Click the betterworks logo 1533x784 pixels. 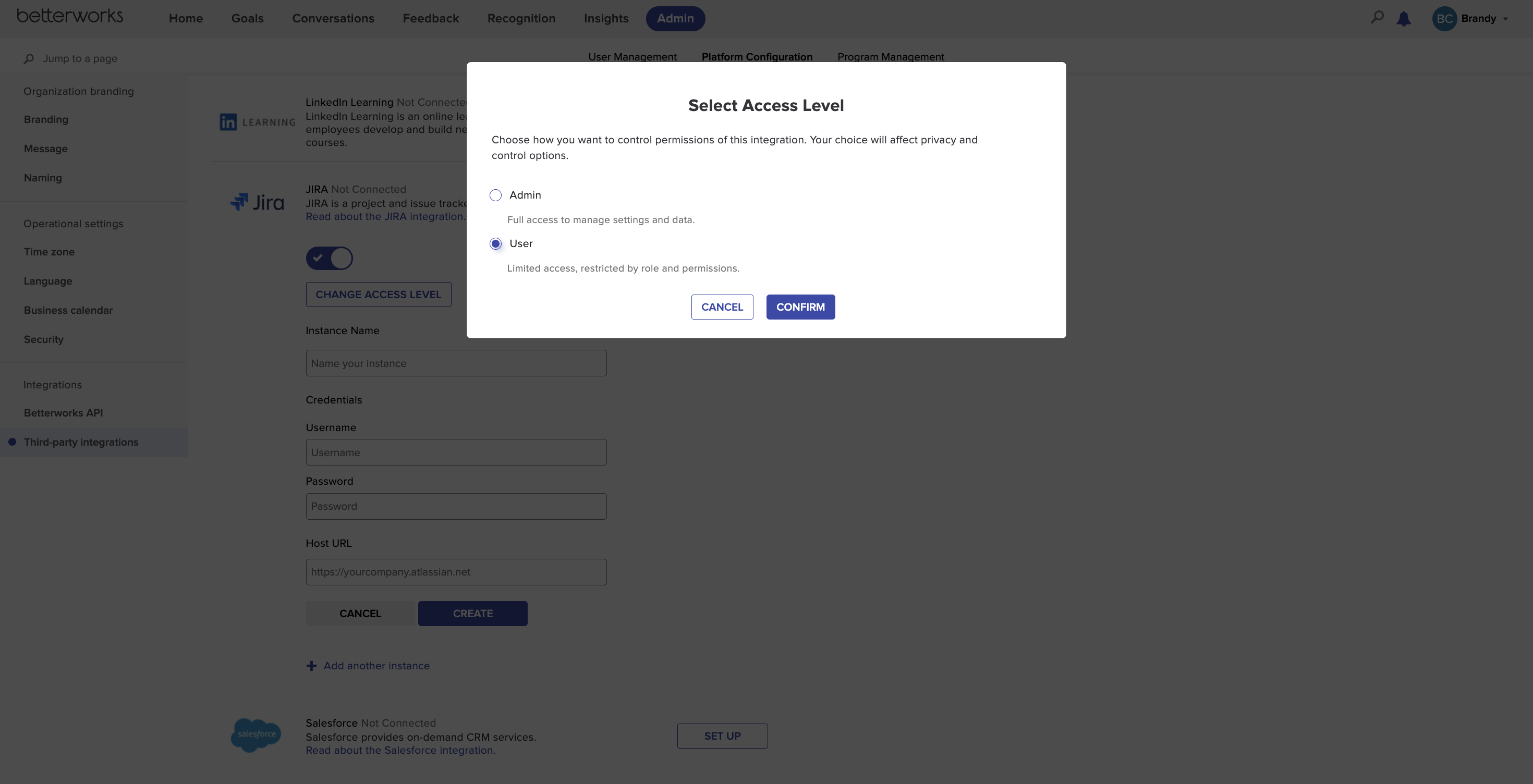[x=70, y=16]
